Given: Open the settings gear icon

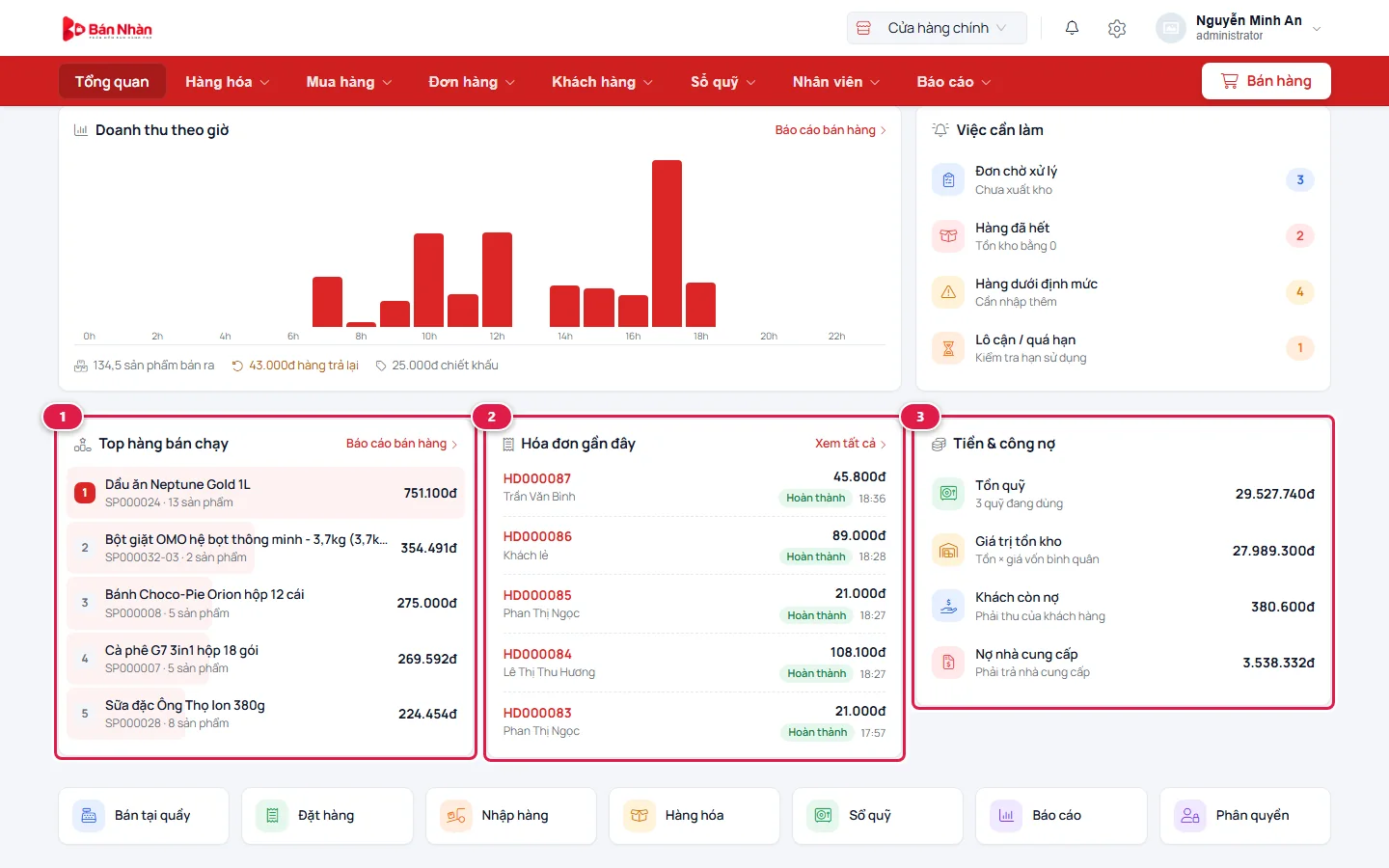Looking at the screenshot, I should (1117, 28).
